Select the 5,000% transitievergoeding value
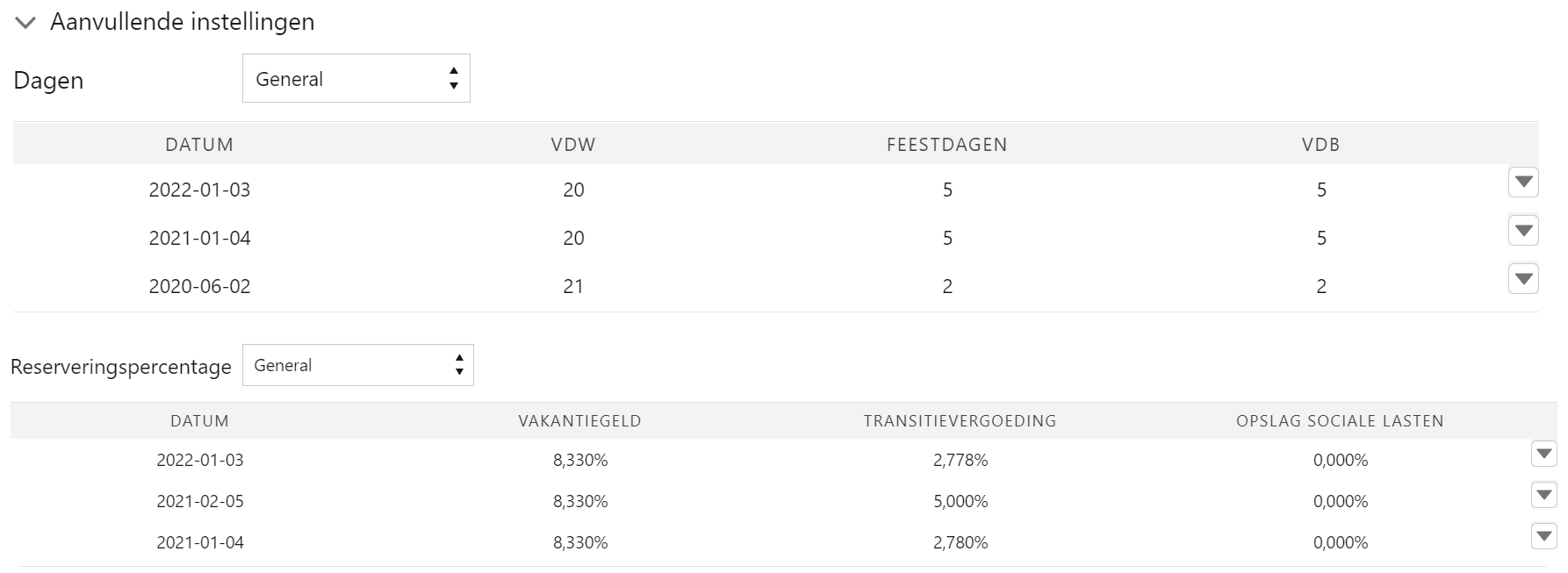1568x573 pixels. click(960, 502)
